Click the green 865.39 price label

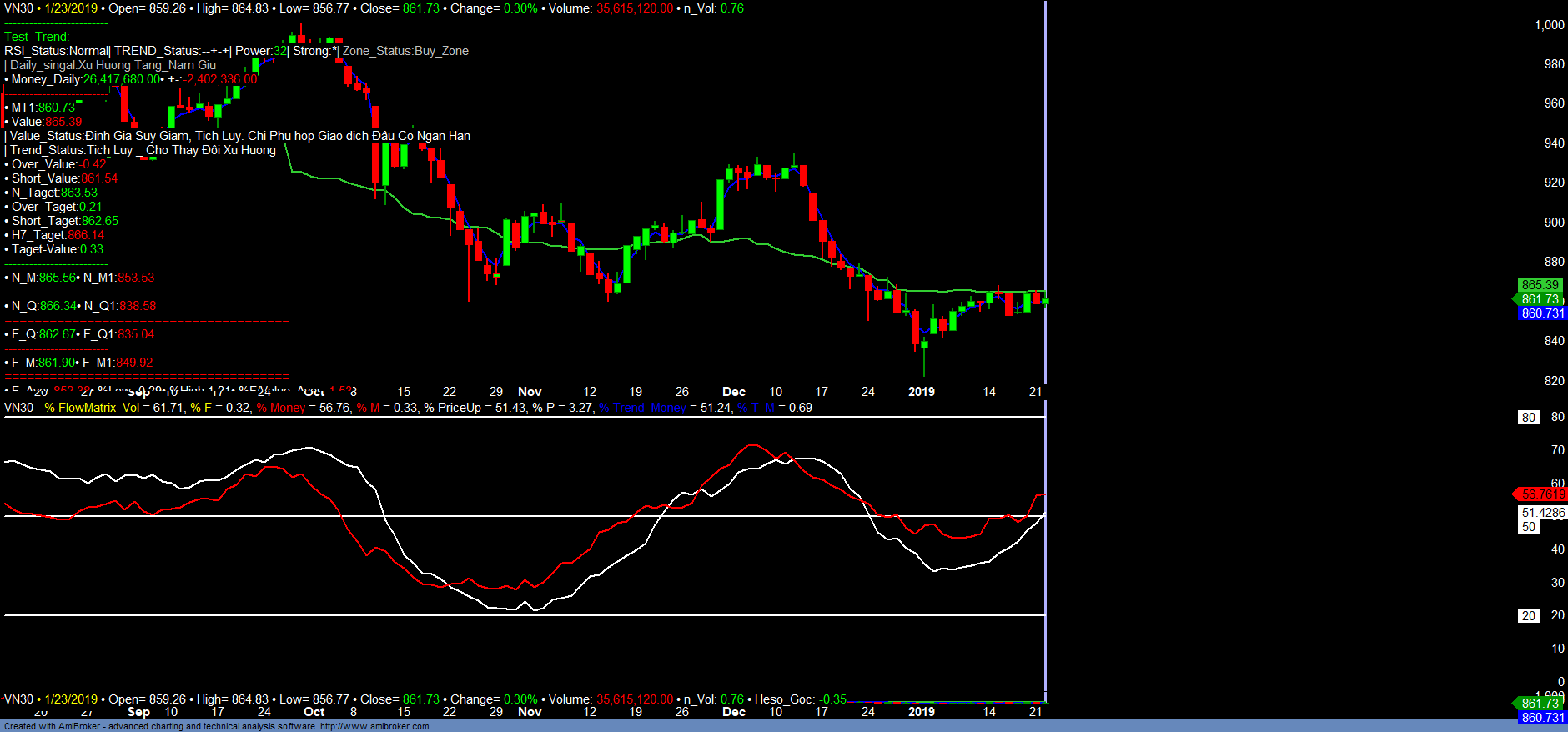(1539, 285)
